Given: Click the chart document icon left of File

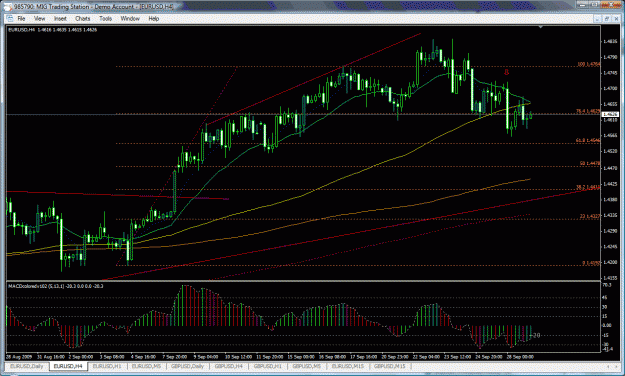Looking at the screenshot, I should [10, 19].
